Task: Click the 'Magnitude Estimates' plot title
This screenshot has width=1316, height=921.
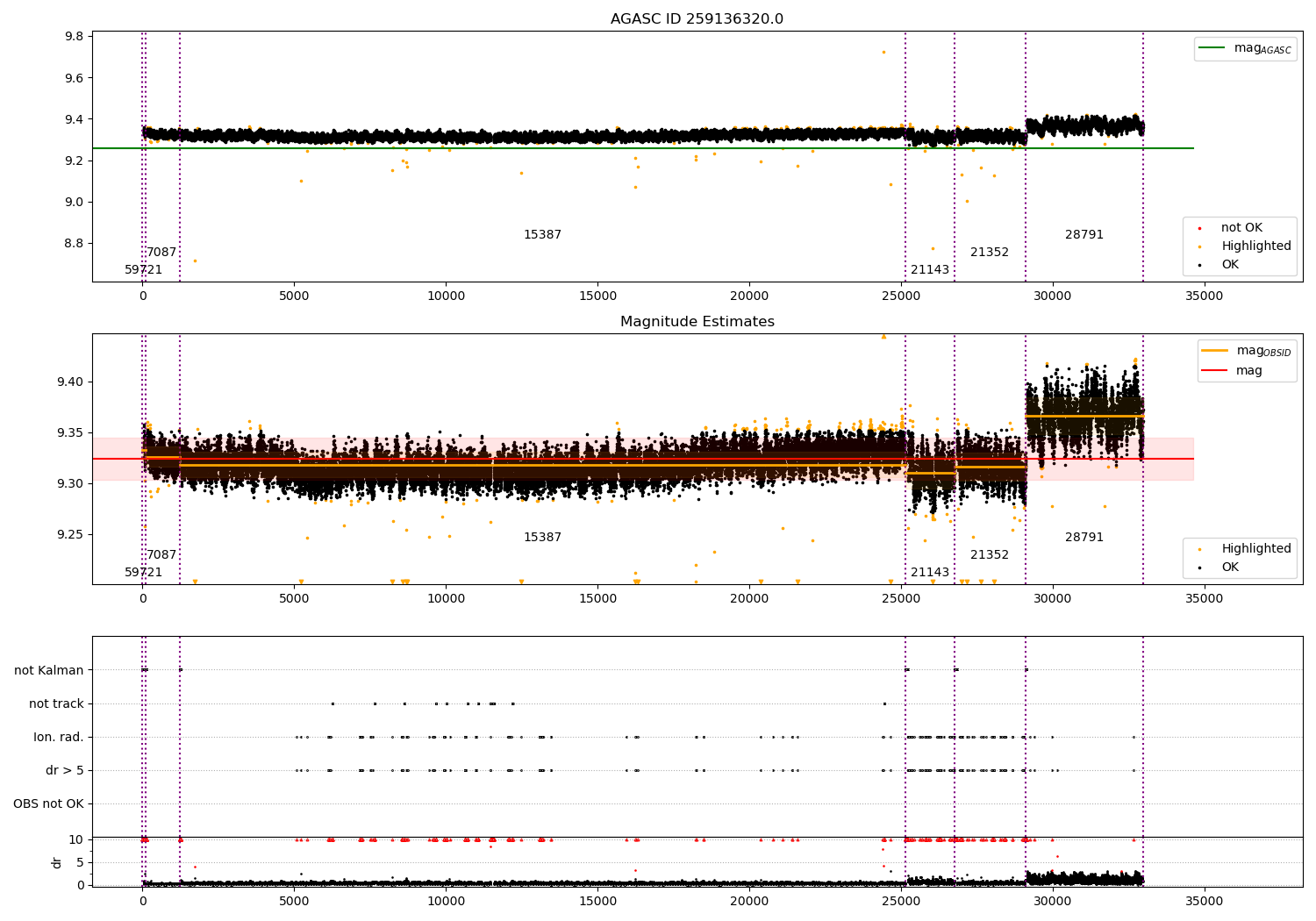Action: point(697,322)
